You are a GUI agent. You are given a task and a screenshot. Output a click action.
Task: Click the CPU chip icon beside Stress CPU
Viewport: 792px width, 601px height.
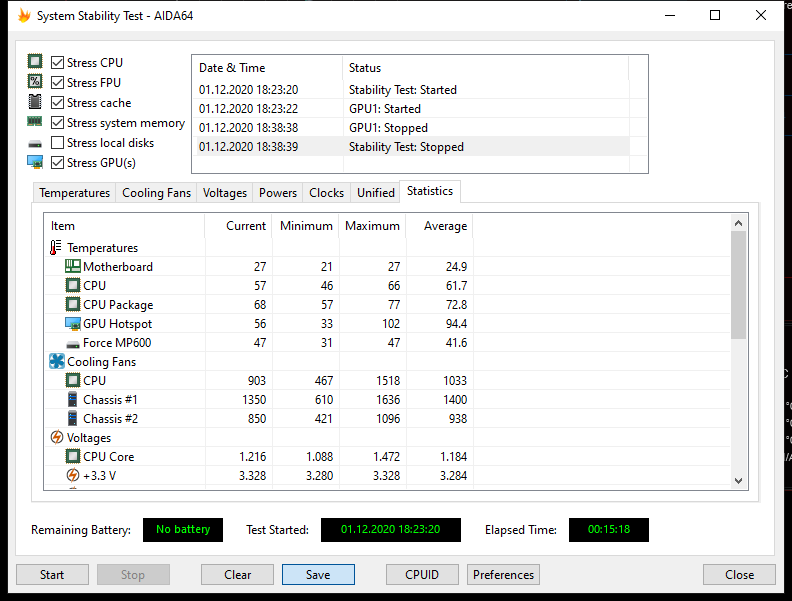[x=35, y=62]
